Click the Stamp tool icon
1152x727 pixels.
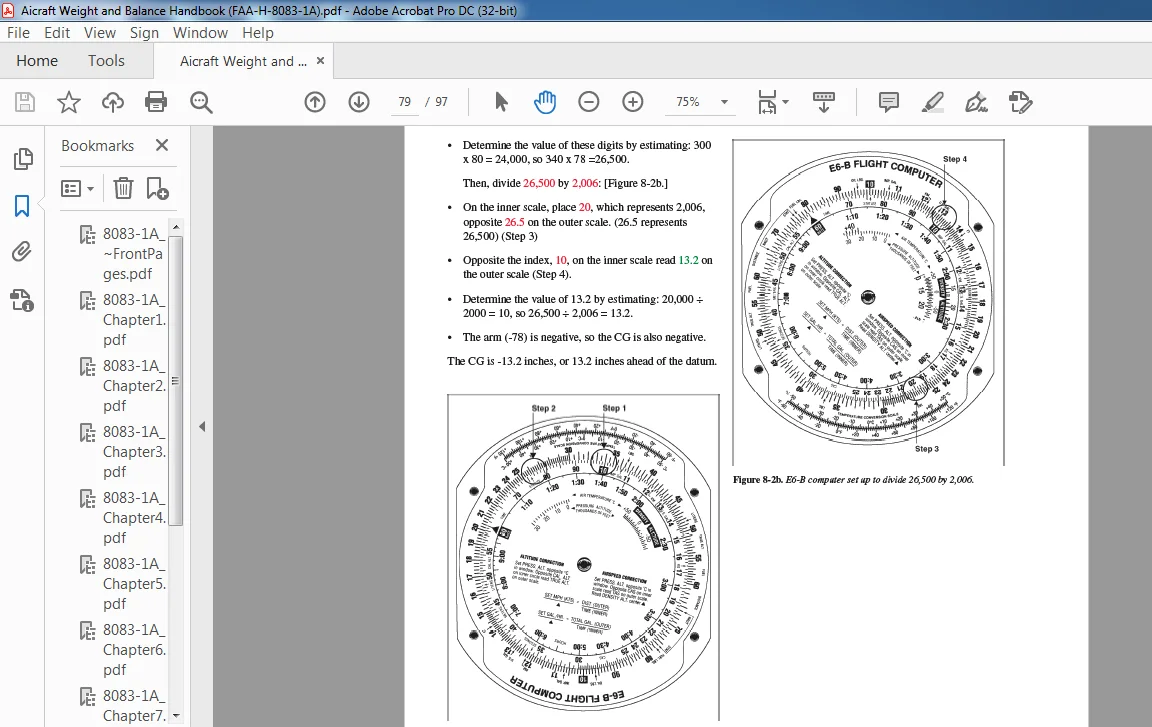point(1020,102)
